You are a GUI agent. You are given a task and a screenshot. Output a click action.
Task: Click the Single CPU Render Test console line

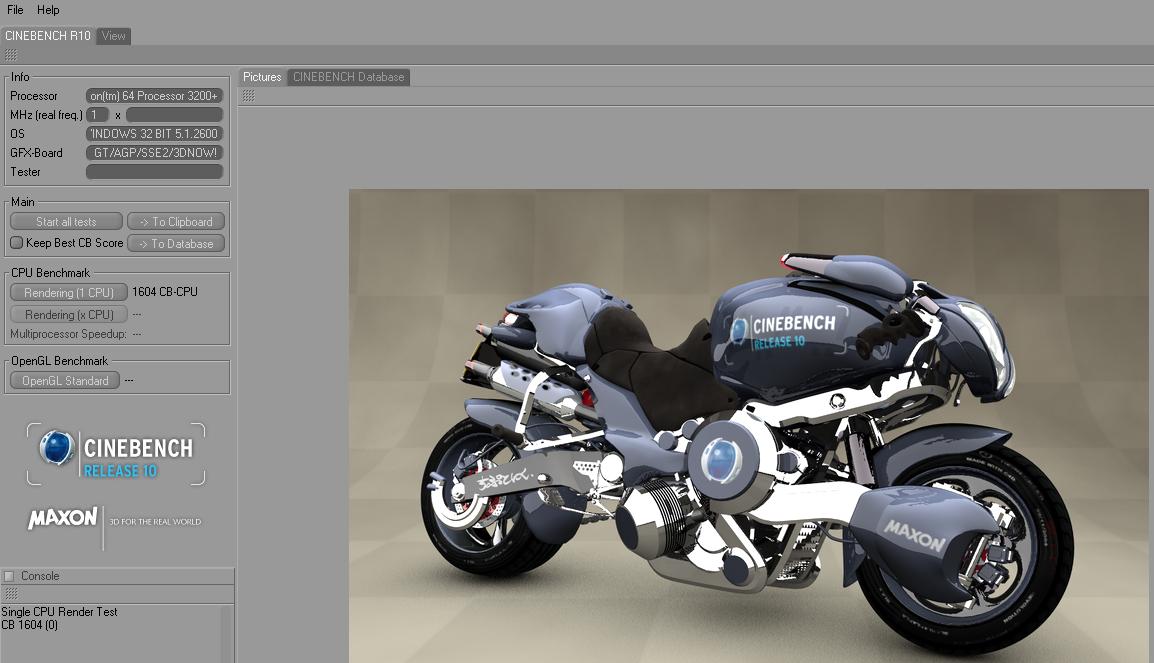(60, 611)
